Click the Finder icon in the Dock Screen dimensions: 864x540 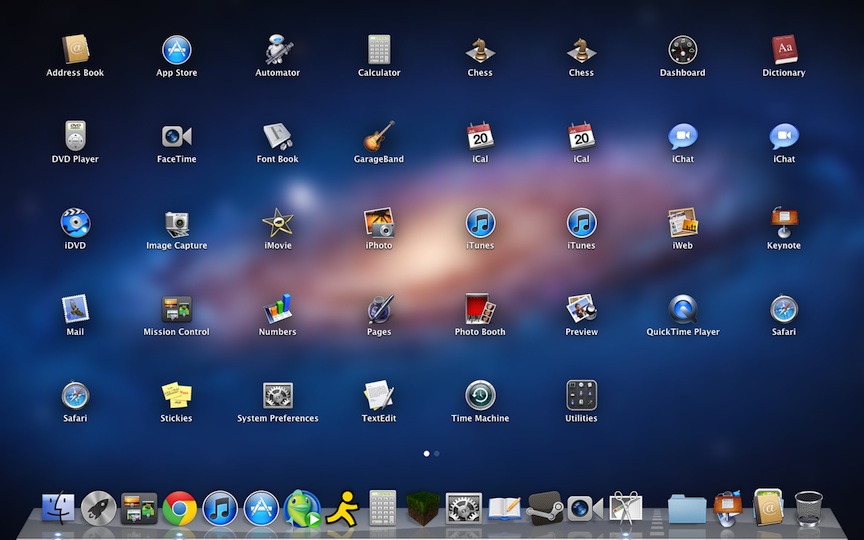pyautogui.click(x=58, y=507)
